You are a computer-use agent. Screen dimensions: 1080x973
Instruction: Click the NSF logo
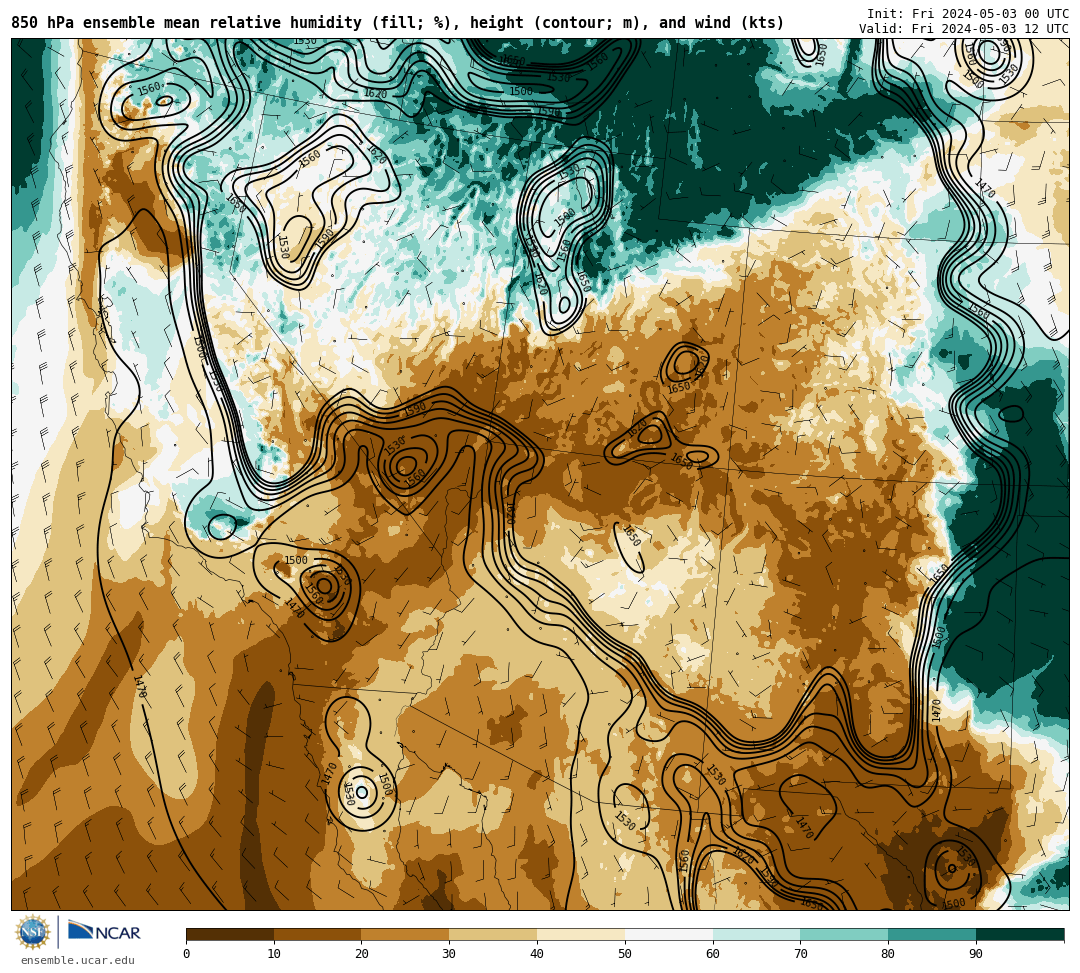coord(33,932)
